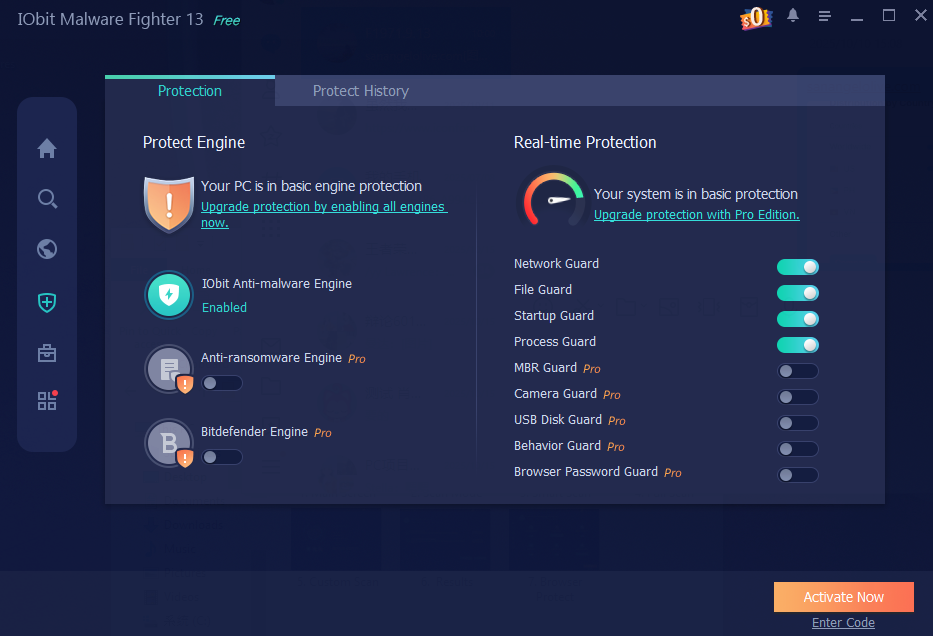Enable the Bitdefender Engine toggle
933x636 pixels.
point(222,457)
